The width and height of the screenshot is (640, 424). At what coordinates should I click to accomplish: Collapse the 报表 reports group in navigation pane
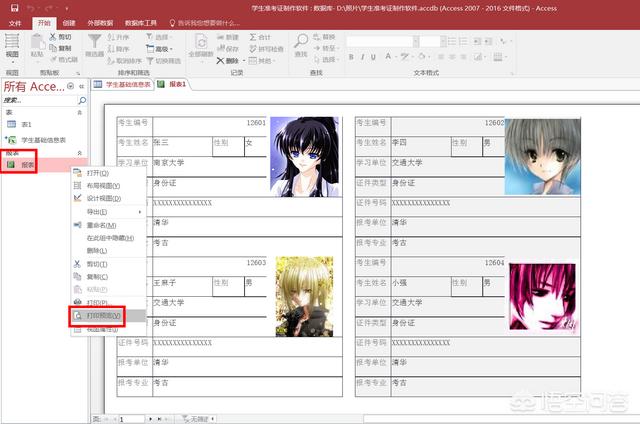tap(80, 153)
